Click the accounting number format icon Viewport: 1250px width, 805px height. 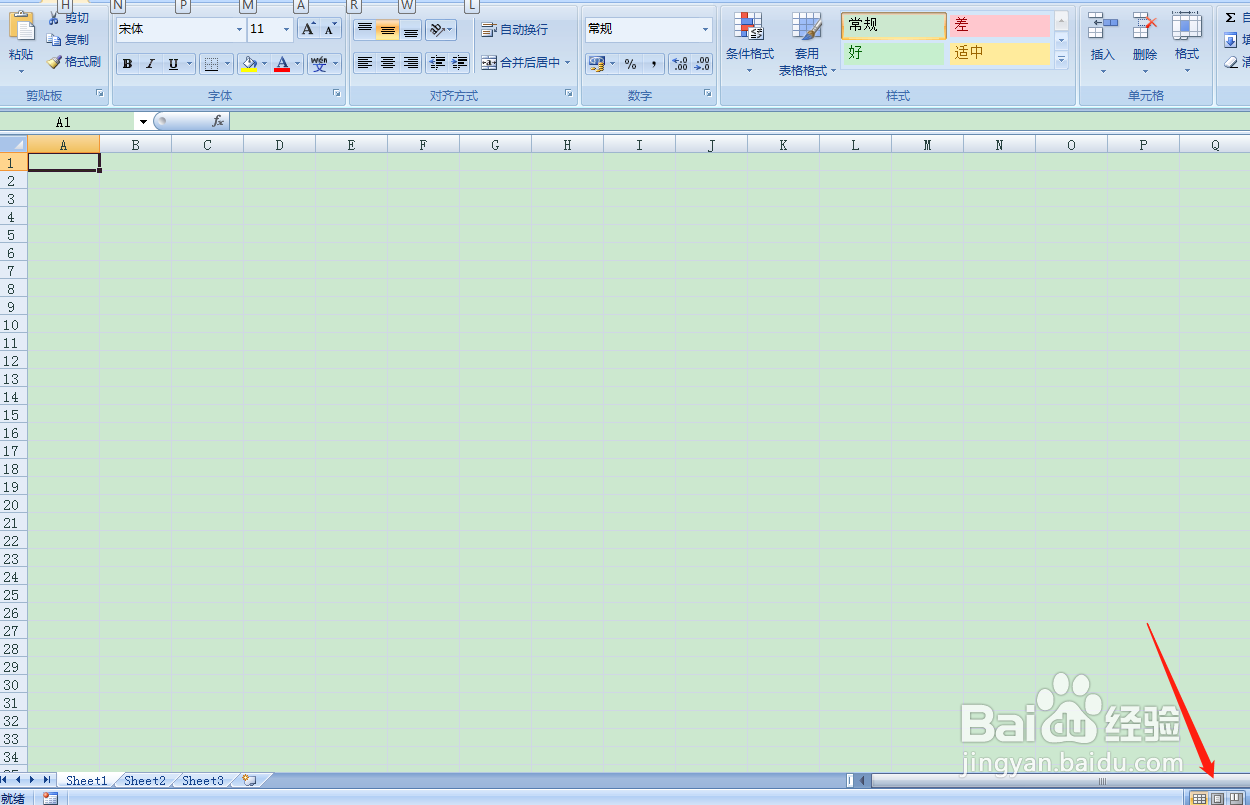point(597,64)
